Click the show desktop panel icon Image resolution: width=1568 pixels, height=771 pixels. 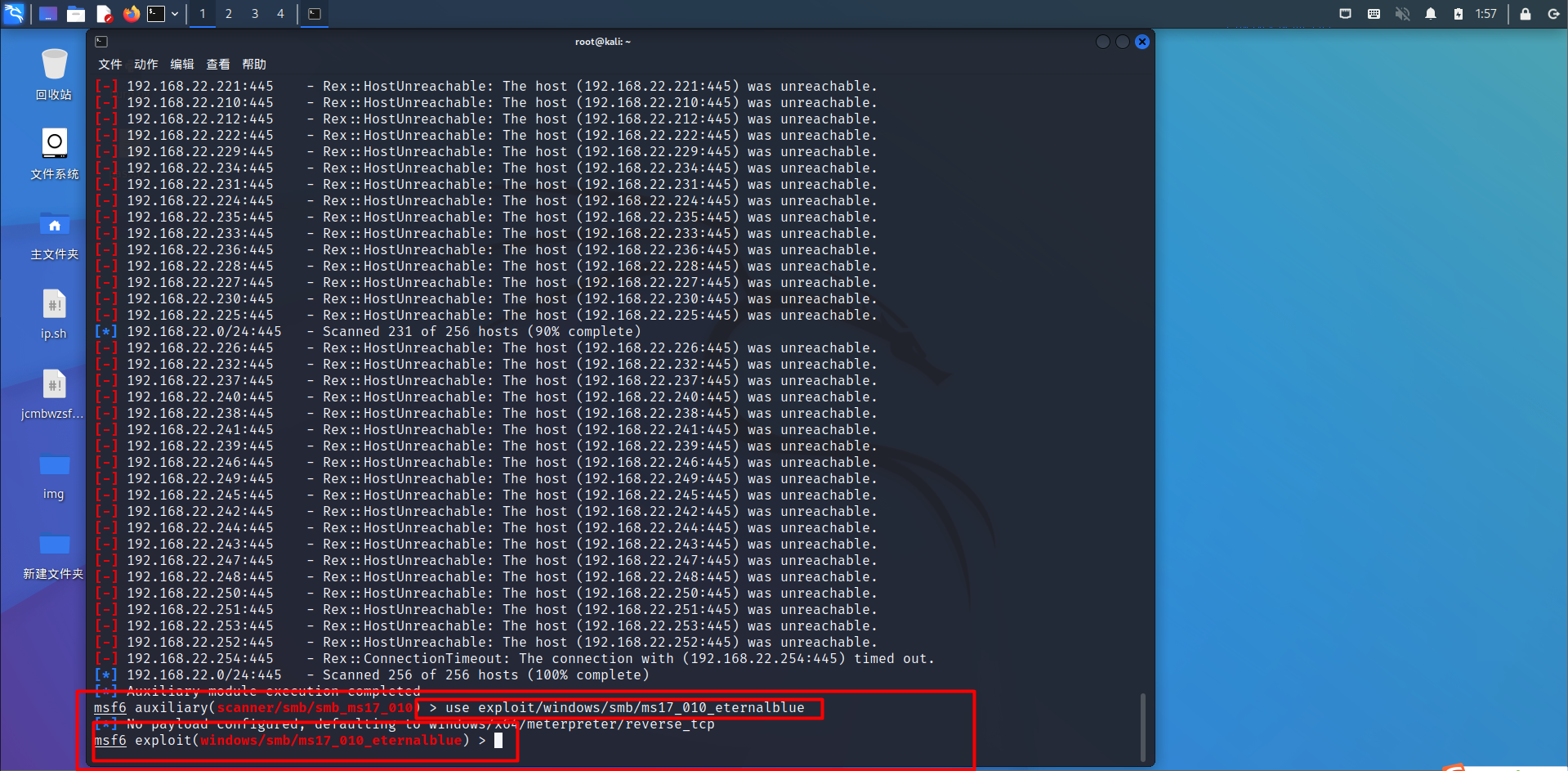tap(48, 14)
